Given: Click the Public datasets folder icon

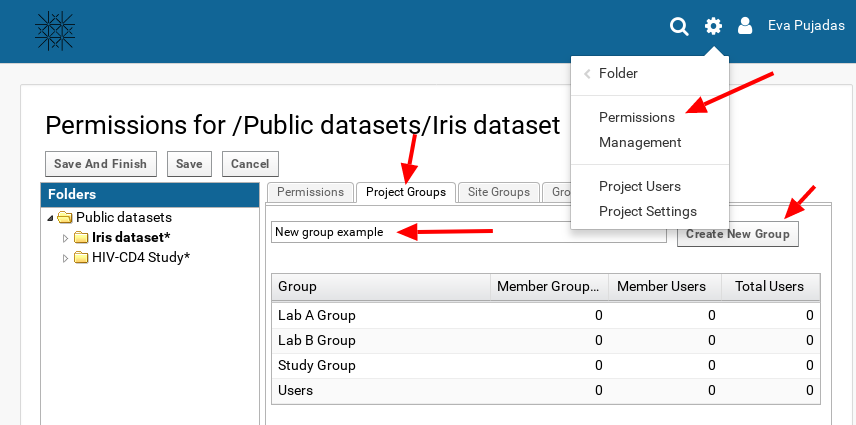Looking at the screenshot, I should click(x=65, y=218).
